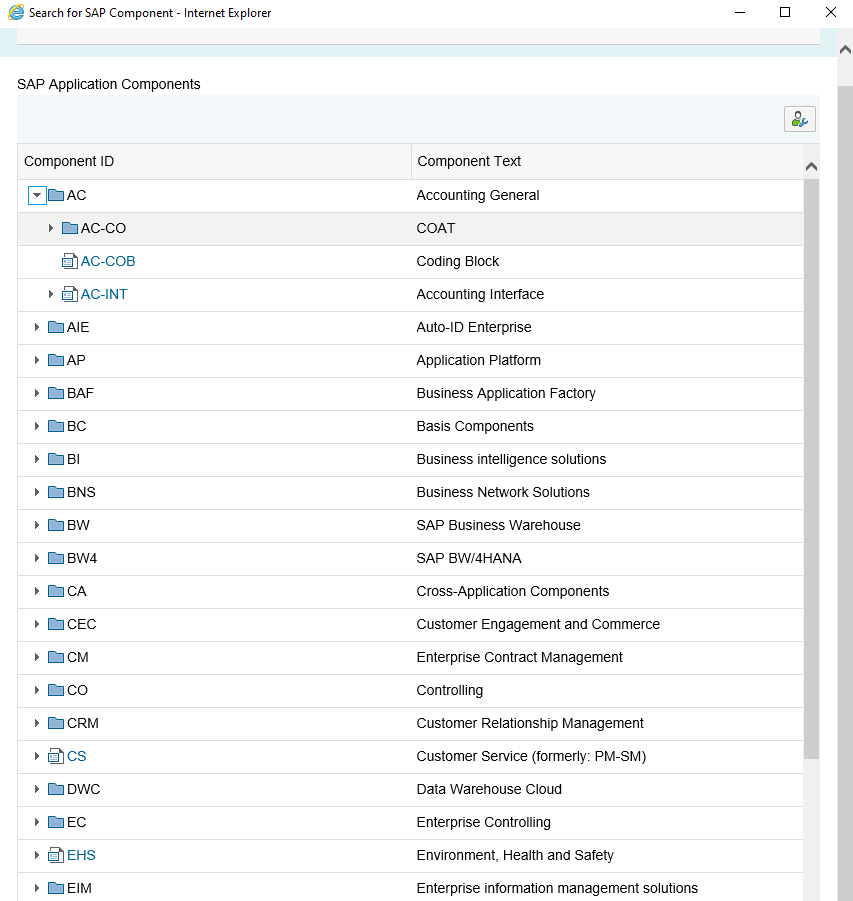Click the CO folder icon
Screen dimensions: 853x901
[56, 690]
